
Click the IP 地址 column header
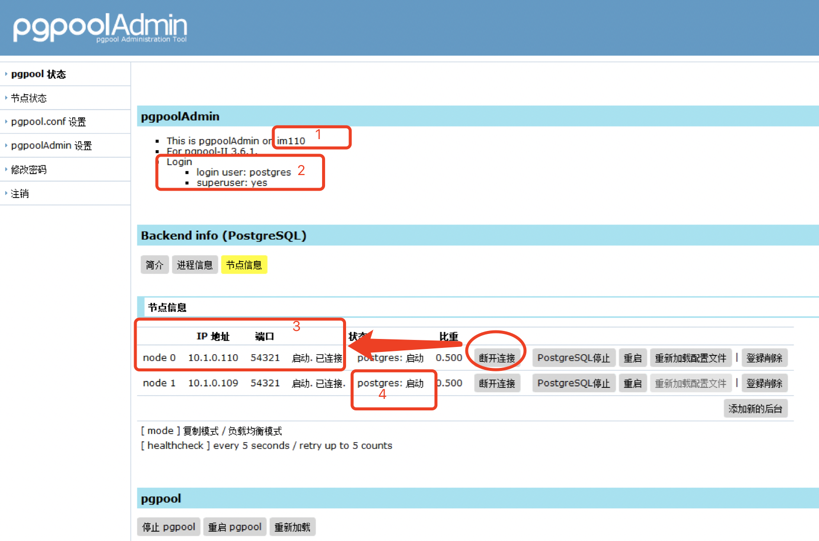213,336
